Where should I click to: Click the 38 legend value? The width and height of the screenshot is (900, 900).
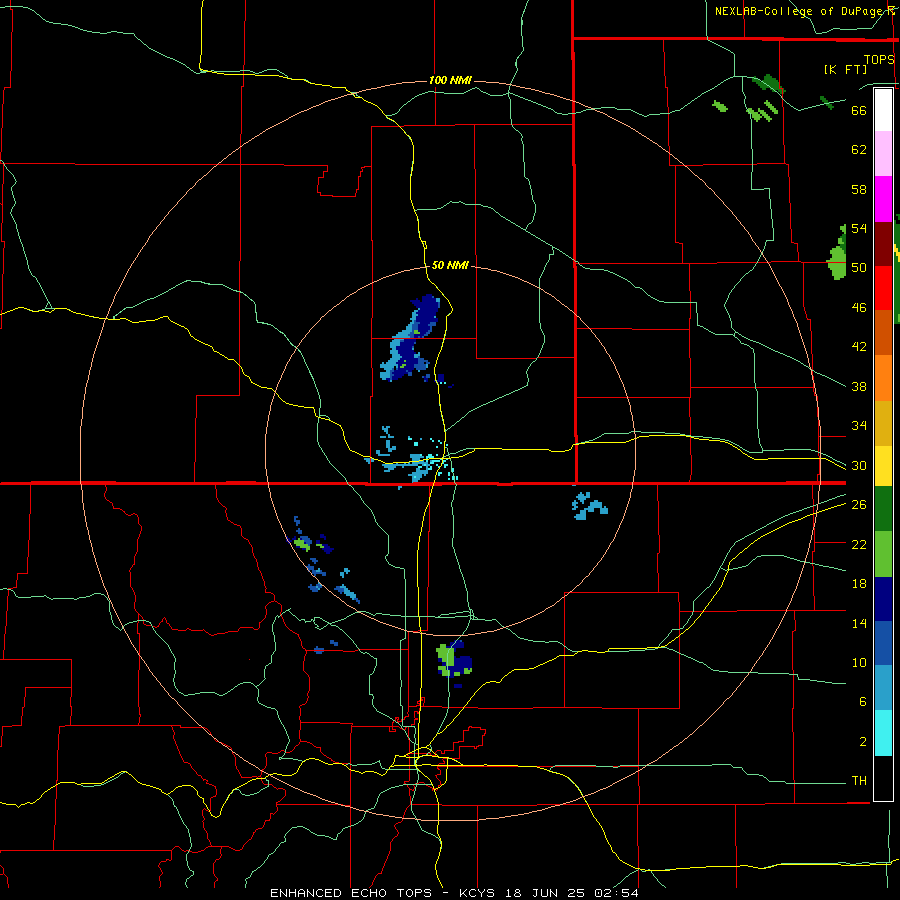[859, 386]
